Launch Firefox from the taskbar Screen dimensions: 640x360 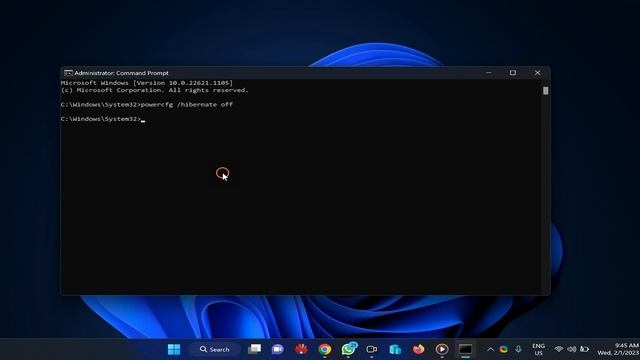point(418,349)
